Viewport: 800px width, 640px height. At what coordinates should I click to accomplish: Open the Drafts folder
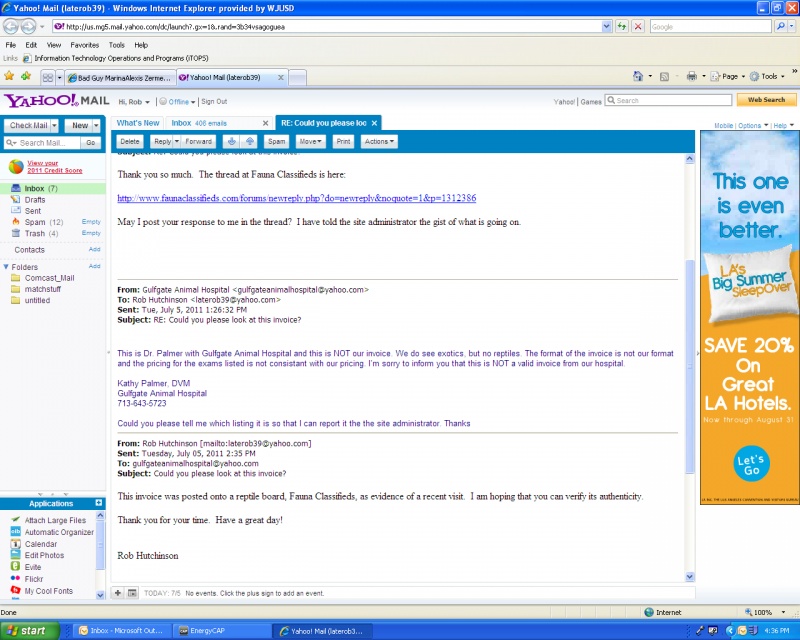tap(35, 200)
